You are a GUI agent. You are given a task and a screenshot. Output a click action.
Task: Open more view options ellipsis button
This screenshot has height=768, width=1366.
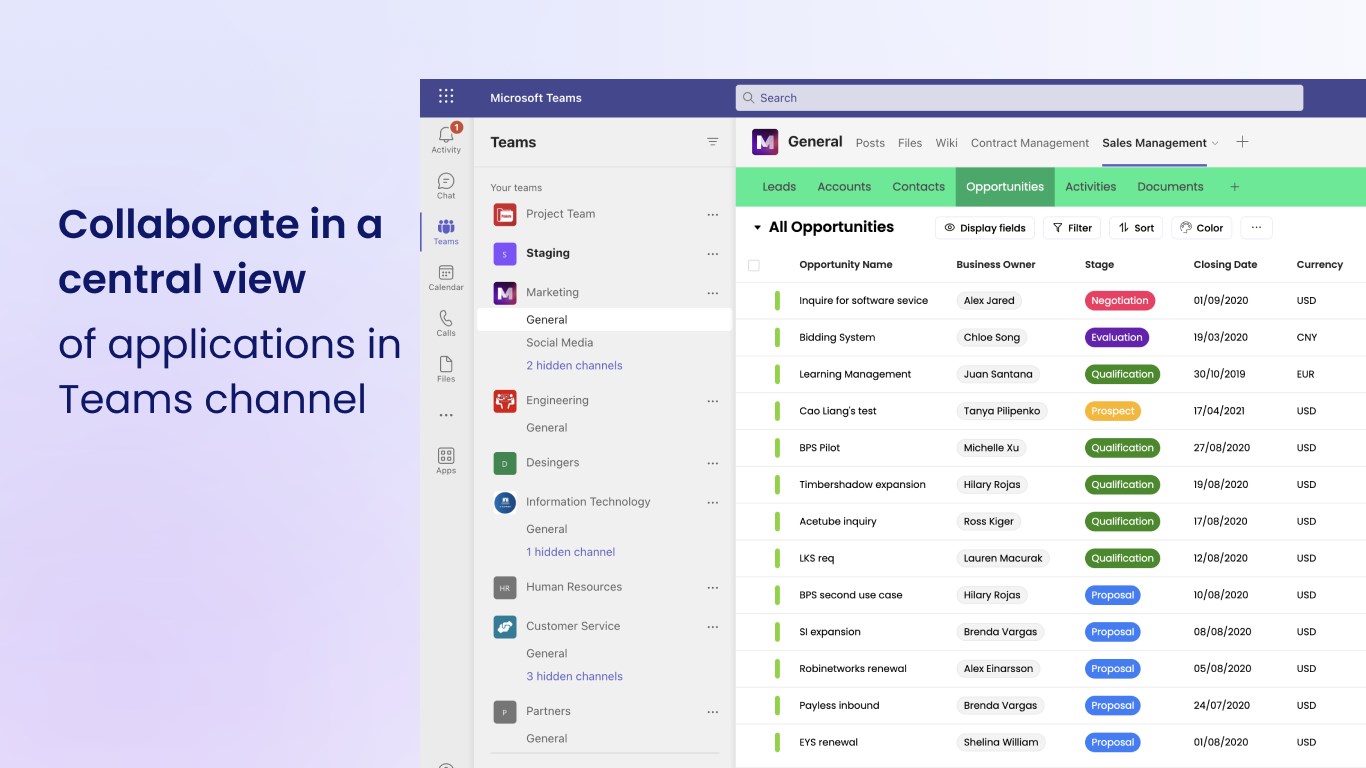point(1256,228)
